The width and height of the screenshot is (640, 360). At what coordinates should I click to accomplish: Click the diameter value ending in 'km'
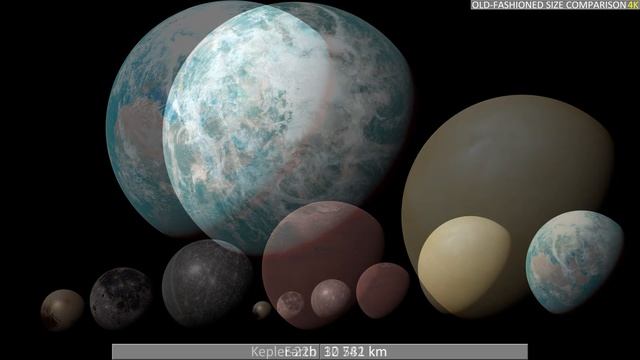point(355,352)
